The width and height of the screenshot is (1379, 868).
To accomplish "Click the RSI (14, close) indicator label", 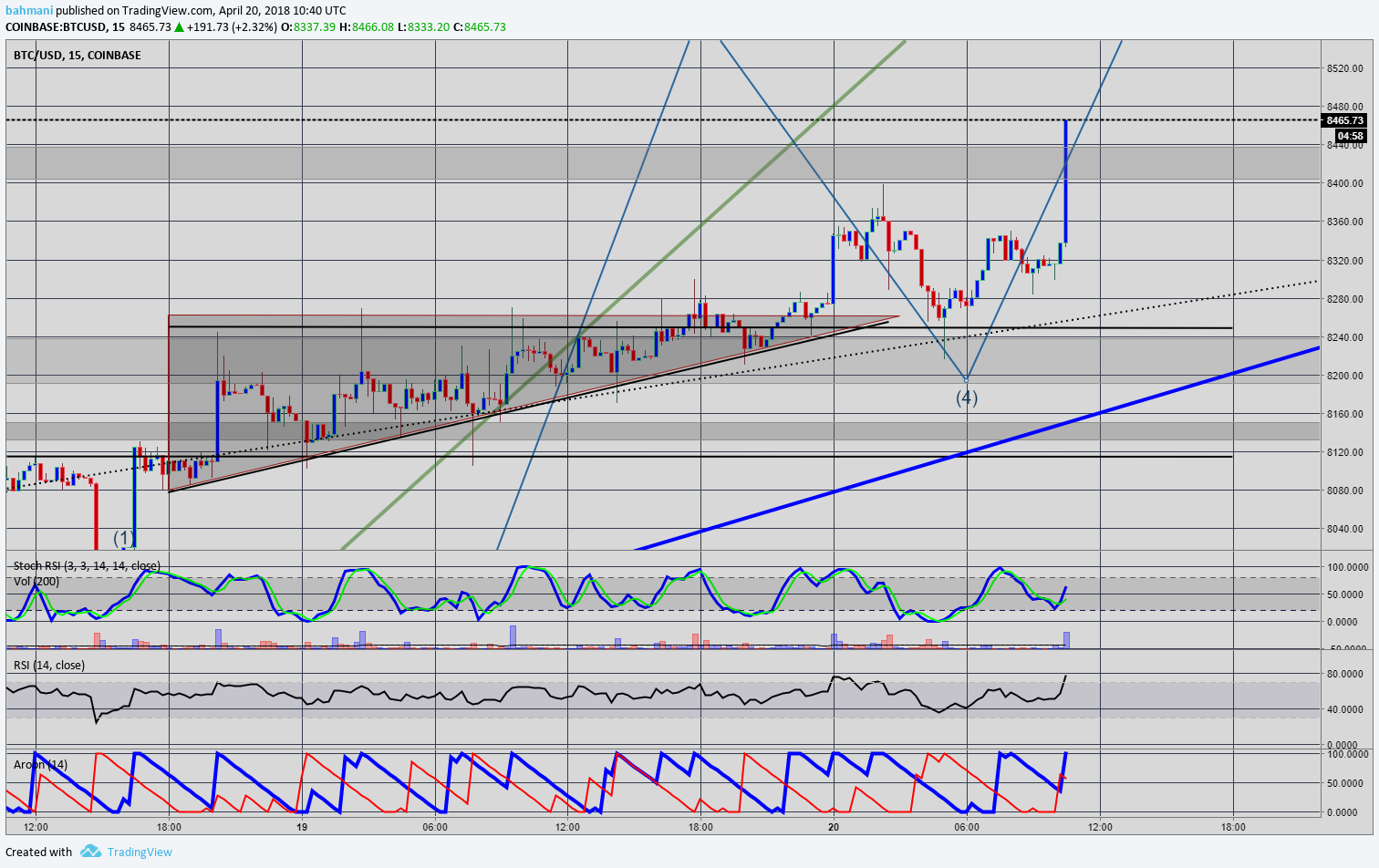I will (49, 666).
